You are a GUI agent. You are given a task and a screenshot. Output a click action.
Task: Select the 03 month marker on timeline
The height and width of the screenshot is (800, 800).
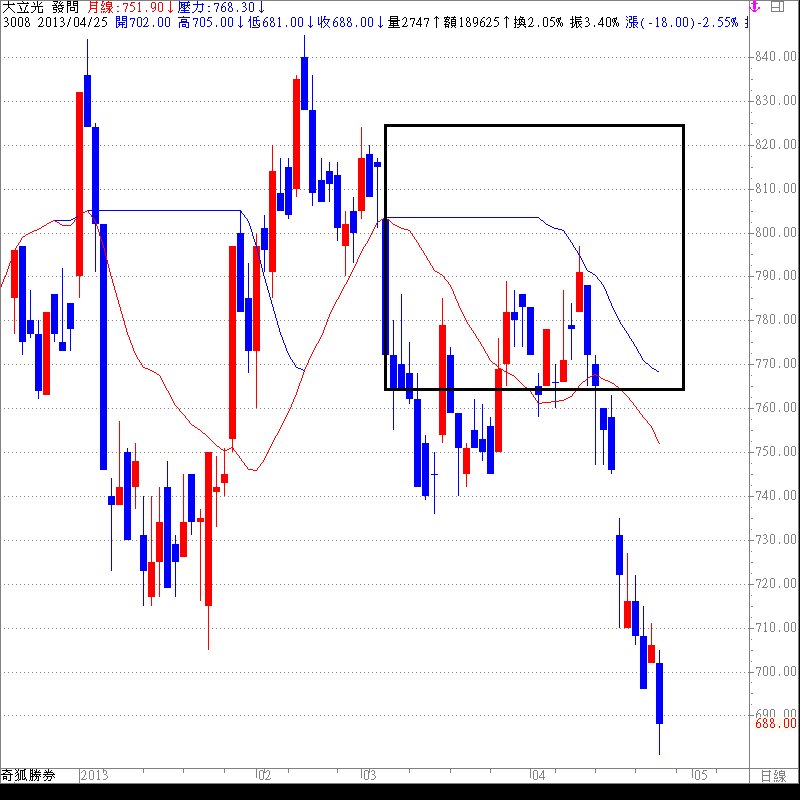click(x=369, y=775)
